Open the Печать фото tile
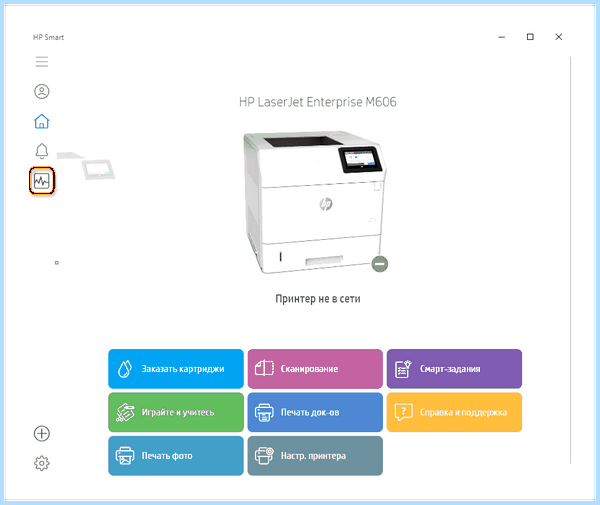The image size is (600, 505). (176, 456)
